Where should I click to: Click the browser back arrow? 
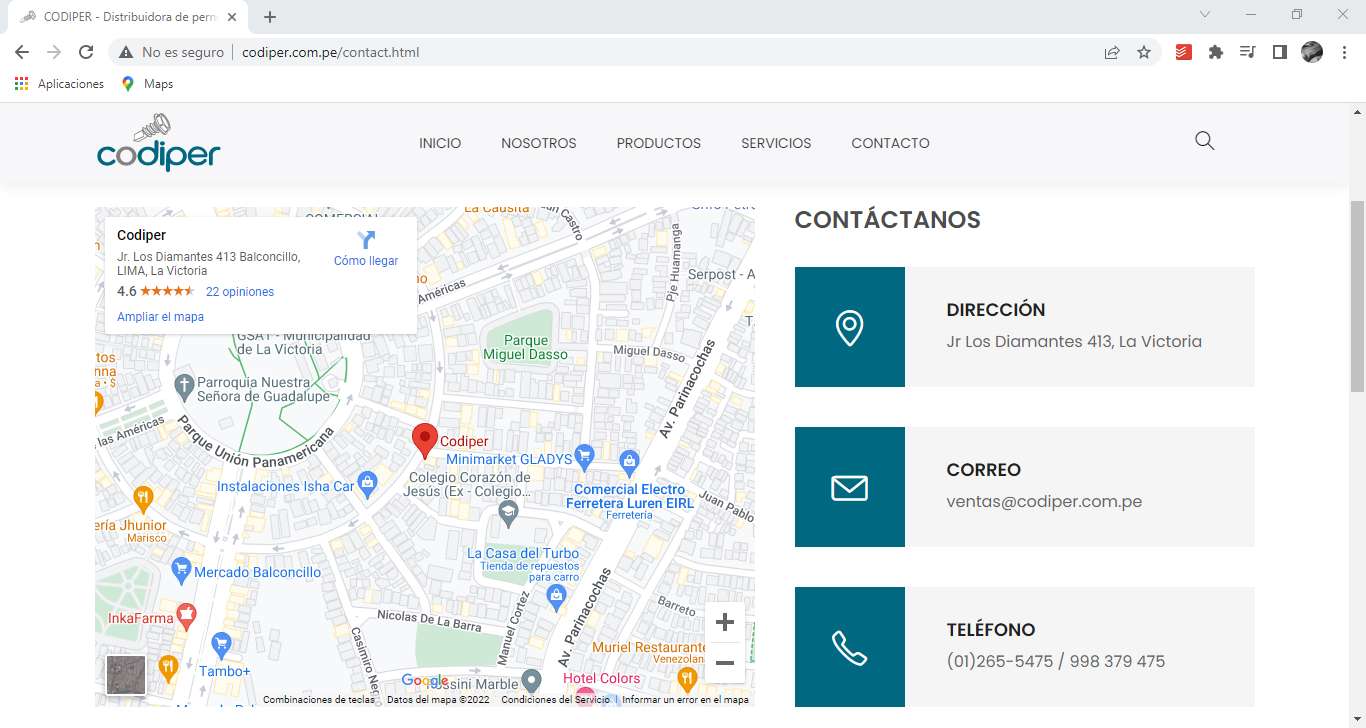point(22,52)
